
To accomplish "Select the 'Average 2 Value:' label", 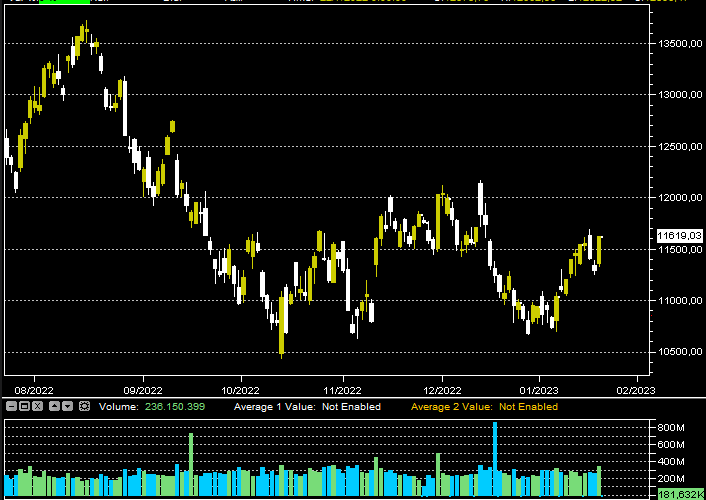I will click(452, 407).
